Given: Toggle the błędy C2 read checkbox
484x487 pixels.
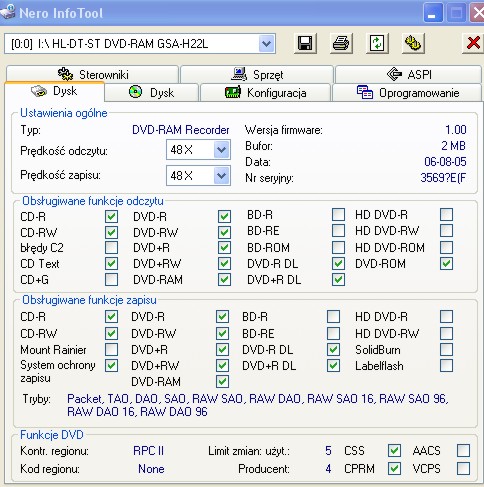Looking at the screenshot, I should pyautogui.click(x=111, y=248).
